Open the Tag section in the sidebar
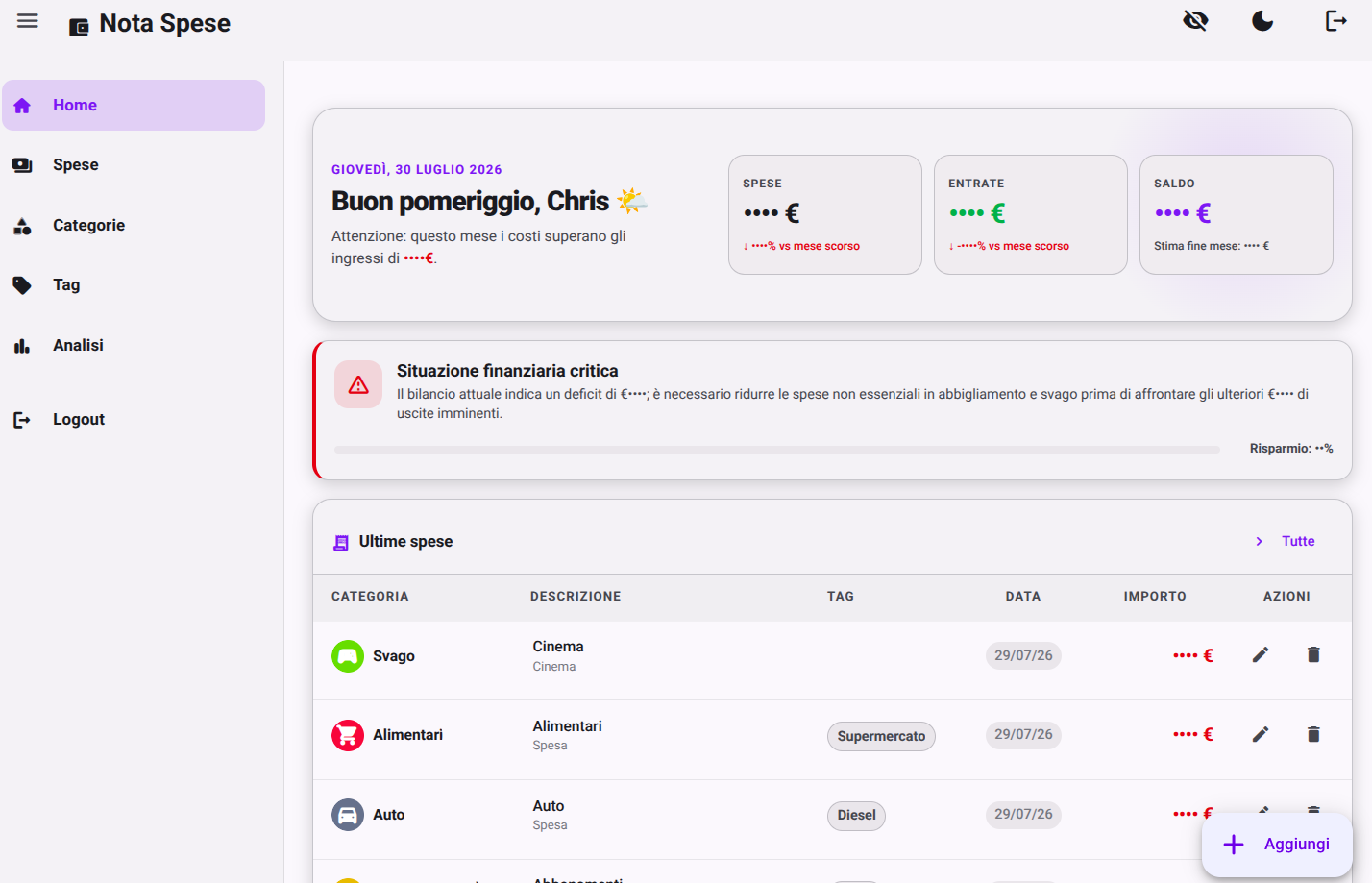Image resolution: width=1372 pixels, height=883 pixels. [134, 285]
